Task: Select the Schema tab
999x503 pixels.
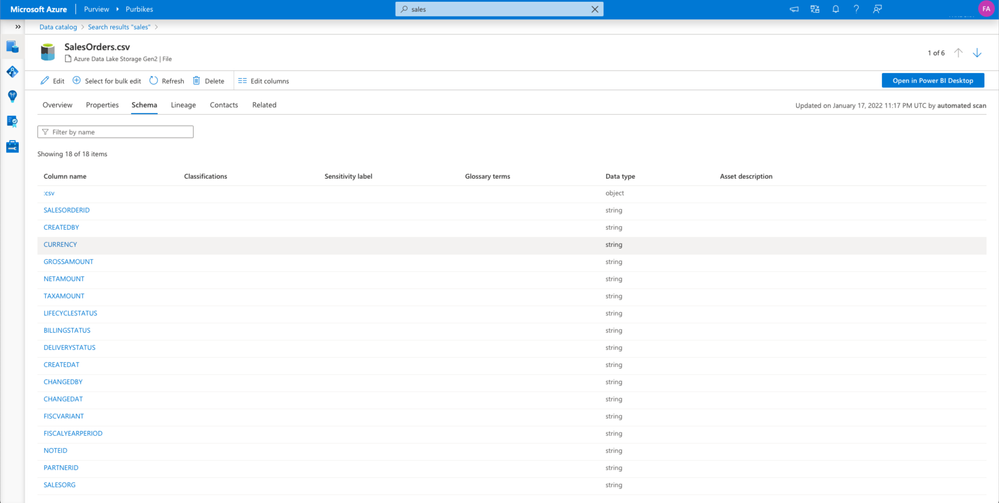Action: click(145, 105)
